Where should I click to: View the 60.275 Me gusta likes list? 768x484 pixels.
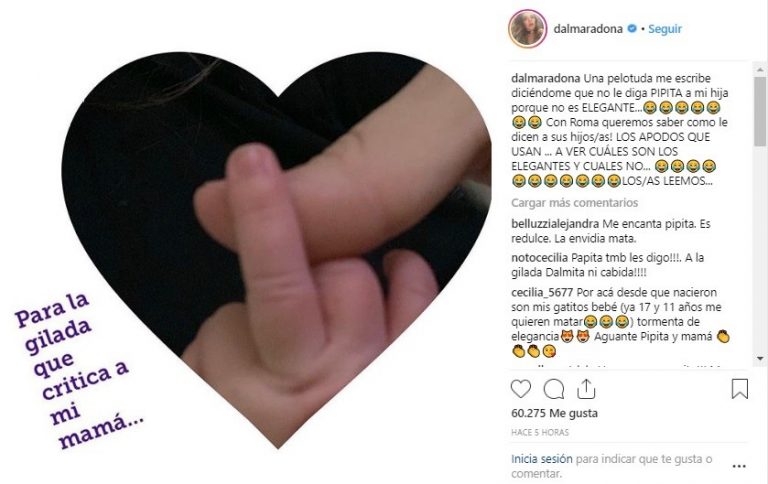554,413
